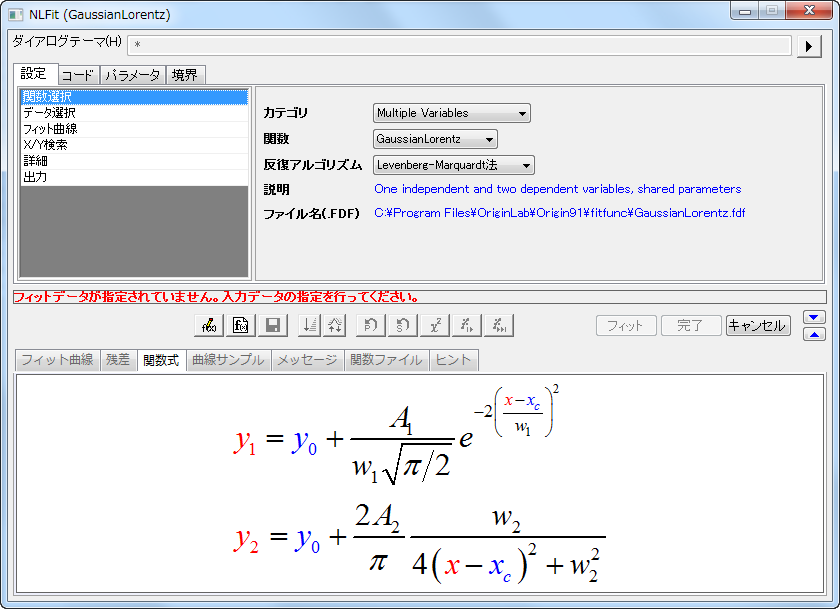Click the save function floppy disk icon
This screenshot has height=609, width=840.
273,325
